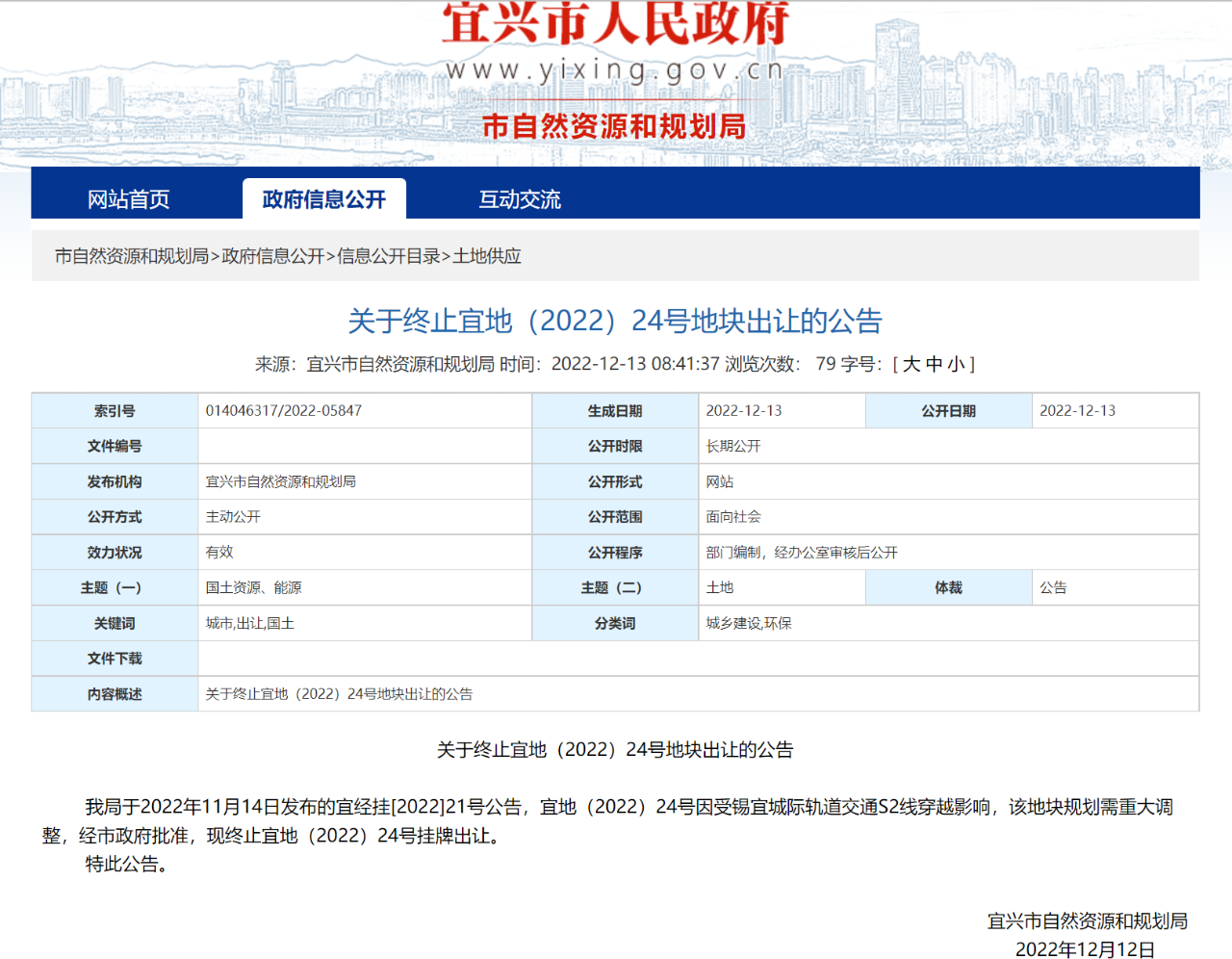Image resolution: width=1232 pixels, height=959 pixels.
Task: Click the 公开程序 value 部门编制，经办公室审核后公开
Action: pos(802,553)
